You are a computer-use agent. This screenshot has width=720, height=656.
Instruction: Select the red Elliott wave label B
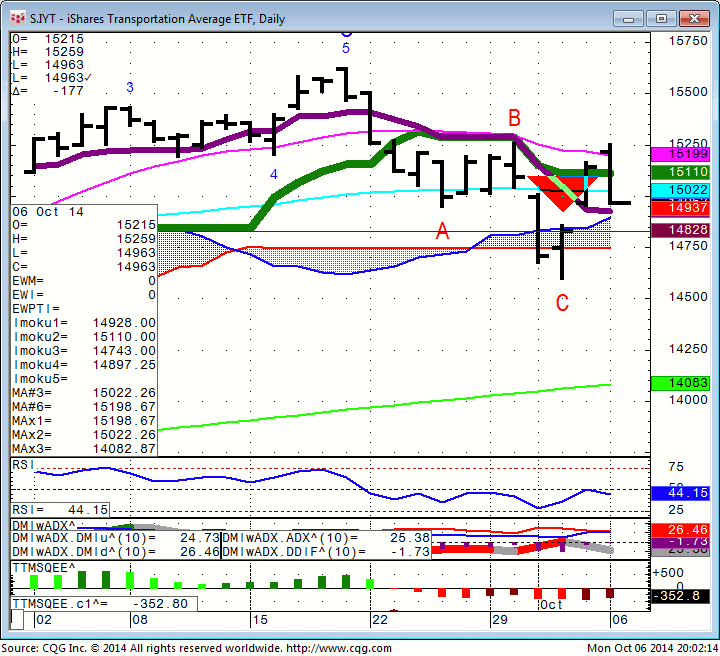tap(514, 118)
